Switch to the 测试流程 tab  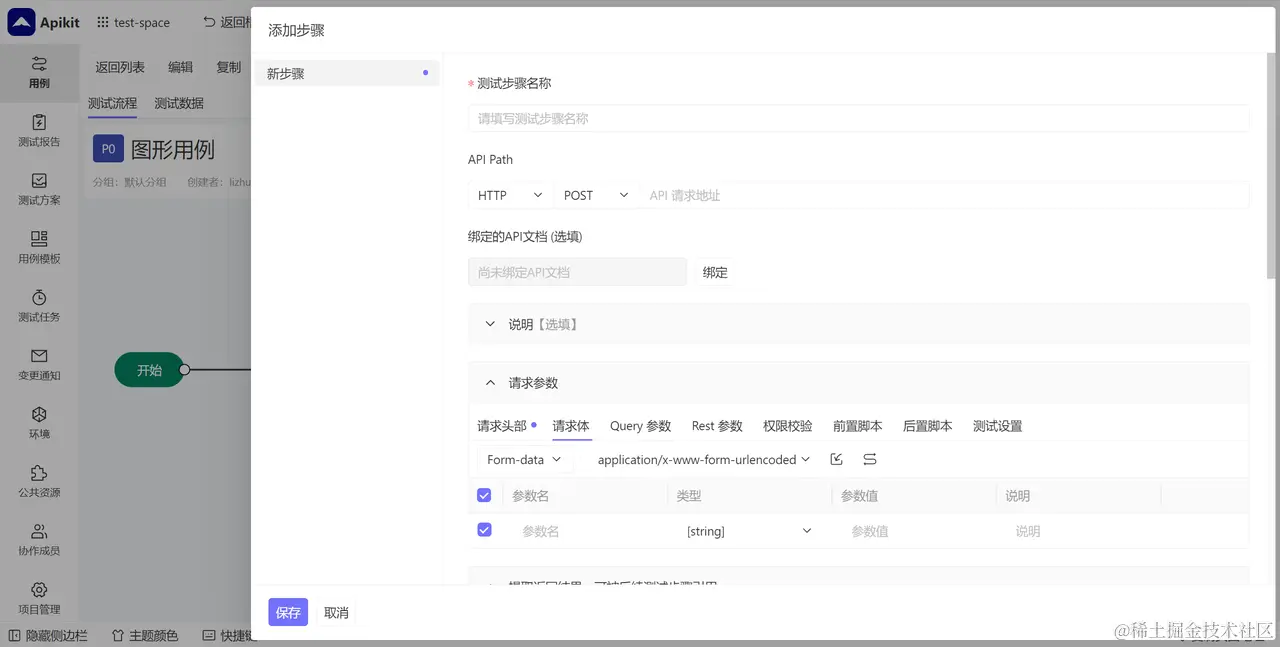tap(112, 103)
